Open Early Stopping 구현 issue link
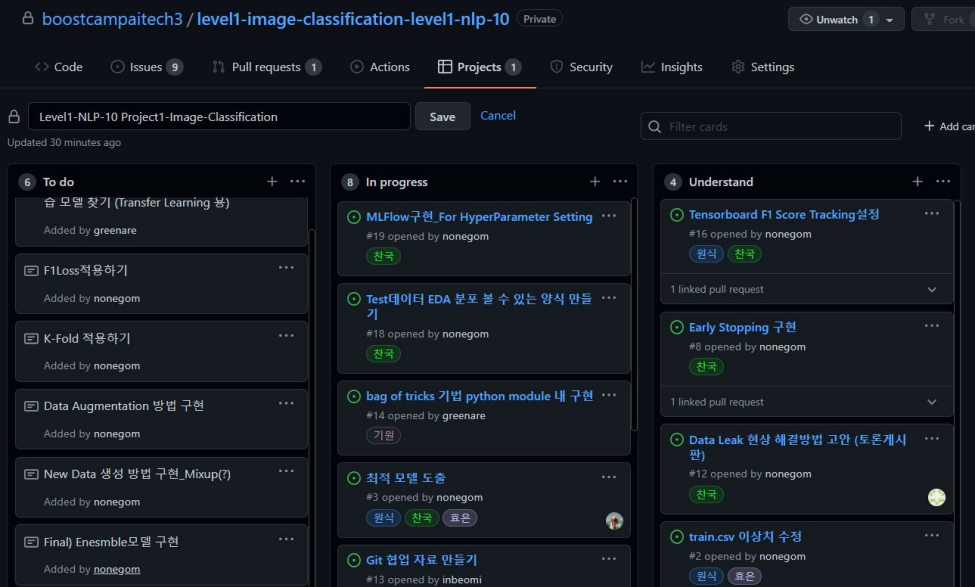 742,327
